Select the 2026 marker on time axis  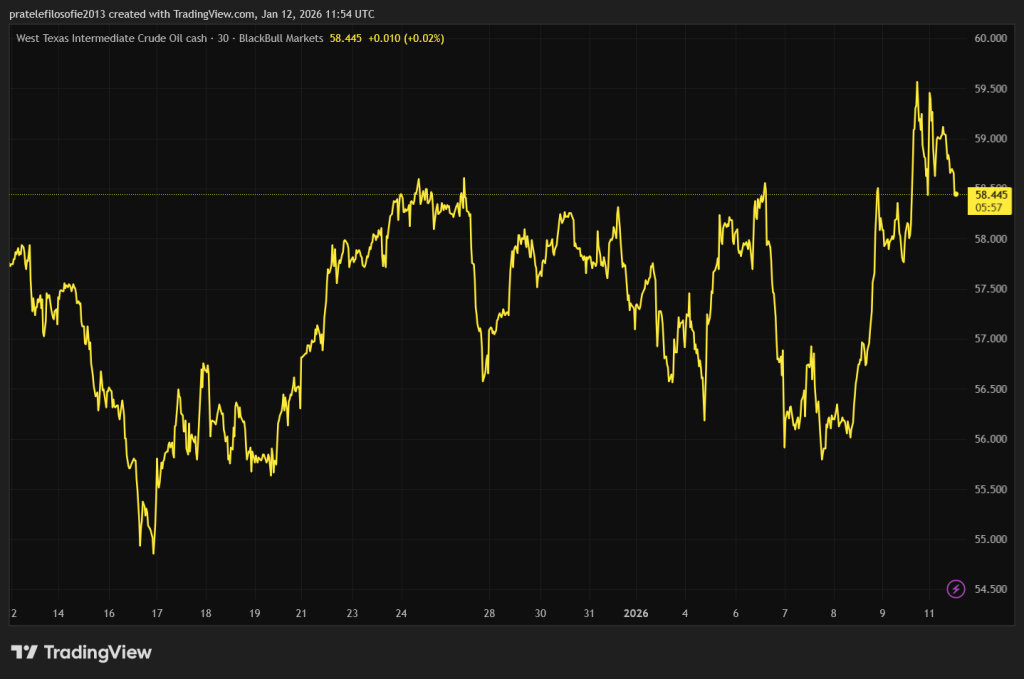point(636,613)
